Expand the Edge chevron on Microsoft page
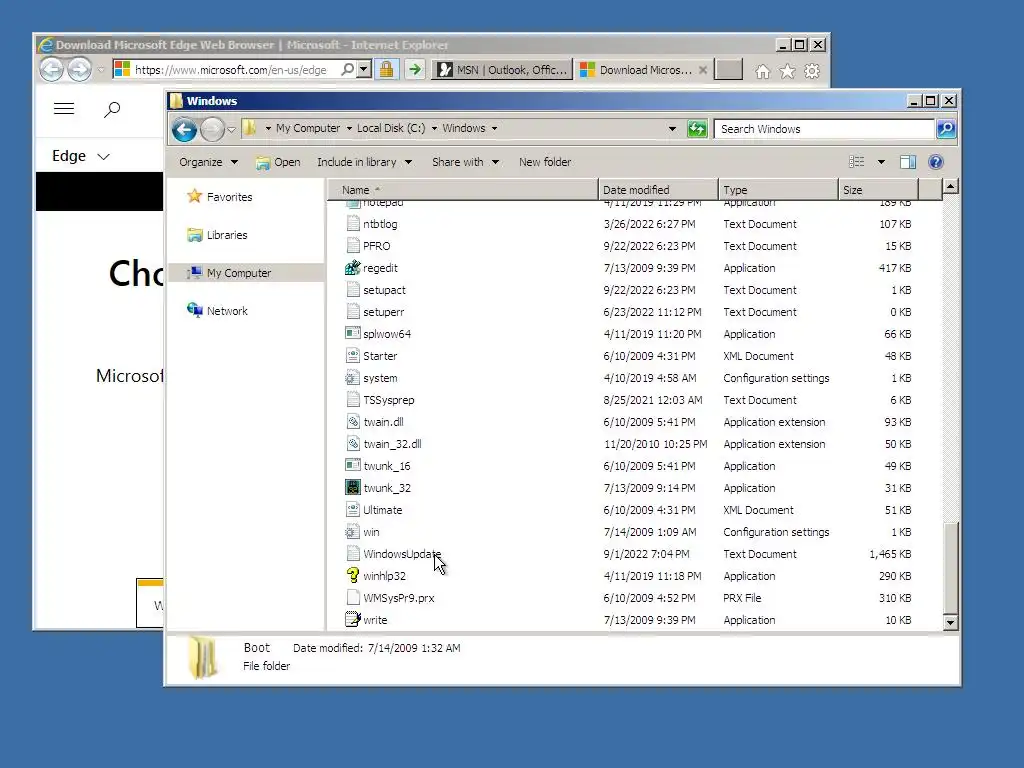Screen dimensions: 1024x768 [x=103, y=157]
